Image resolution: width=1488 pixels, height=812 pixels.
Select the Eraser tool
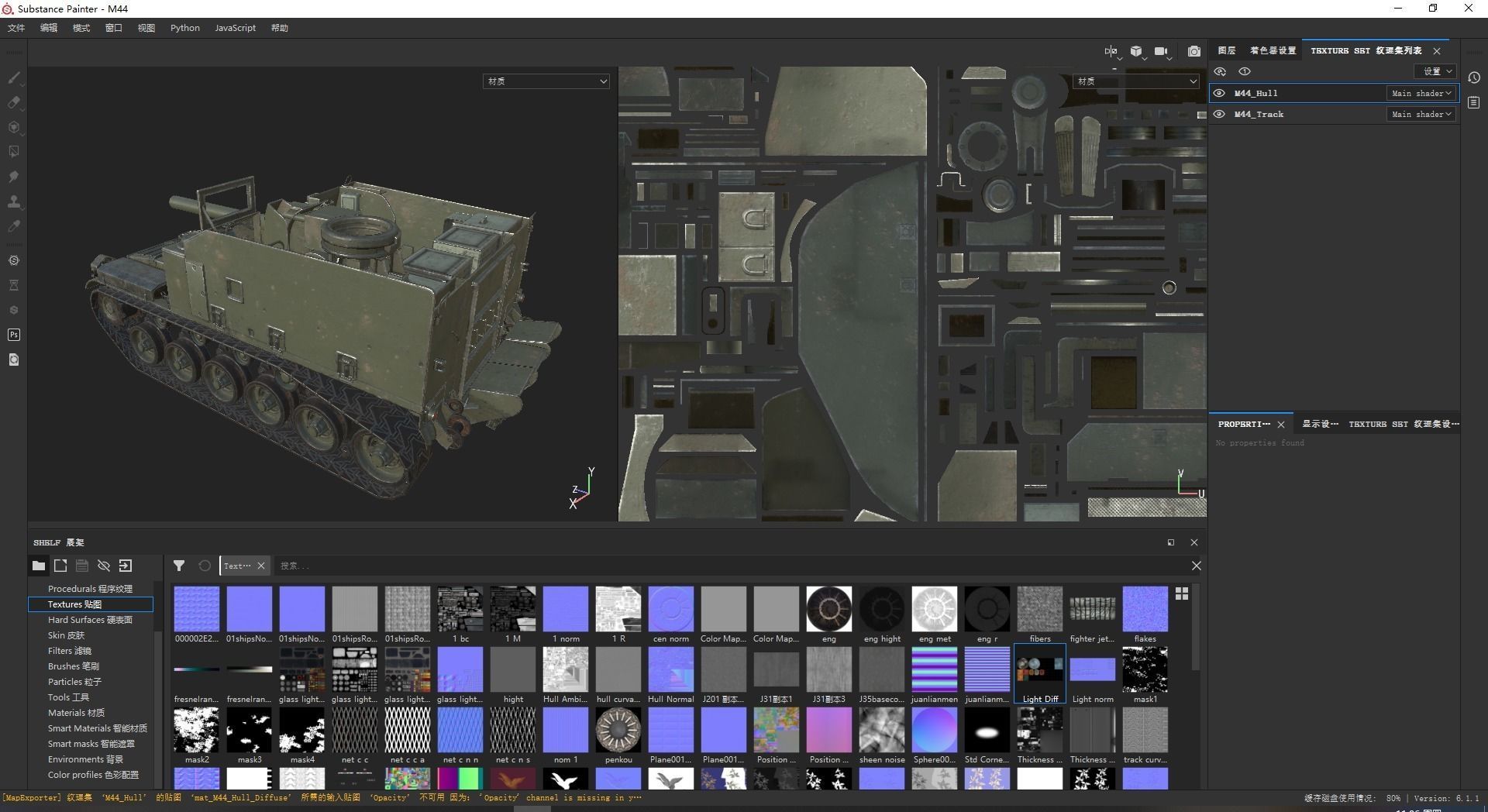(x=14, y=102)
